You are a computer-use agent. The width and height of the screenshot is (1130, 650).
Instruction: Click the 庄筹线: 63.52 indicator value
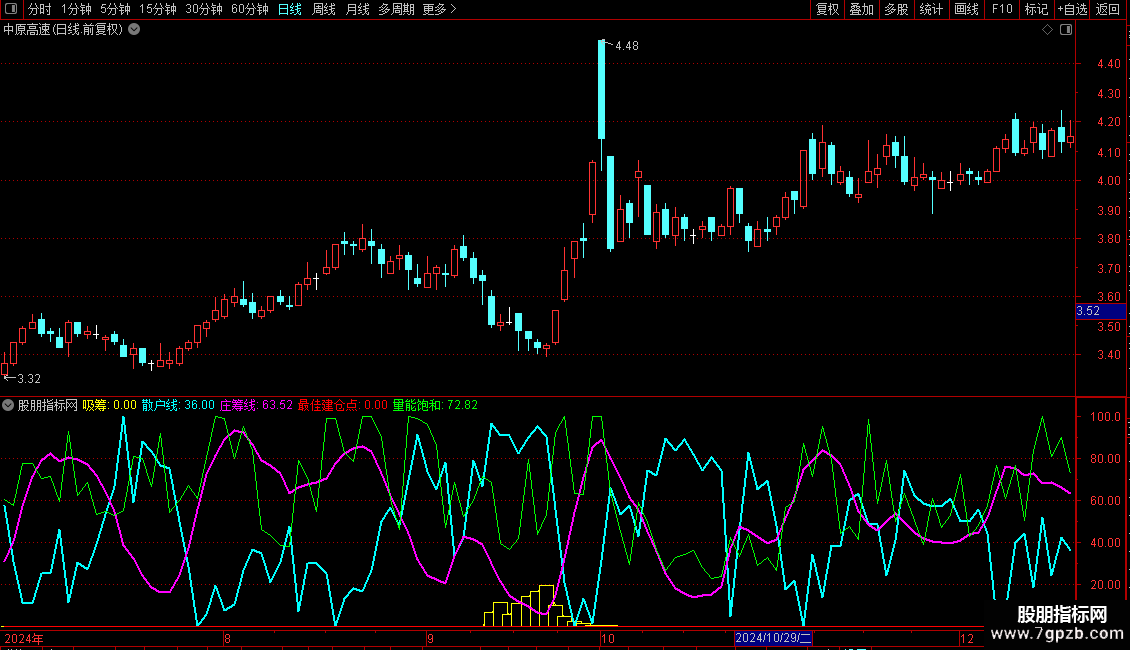[257, 405]
